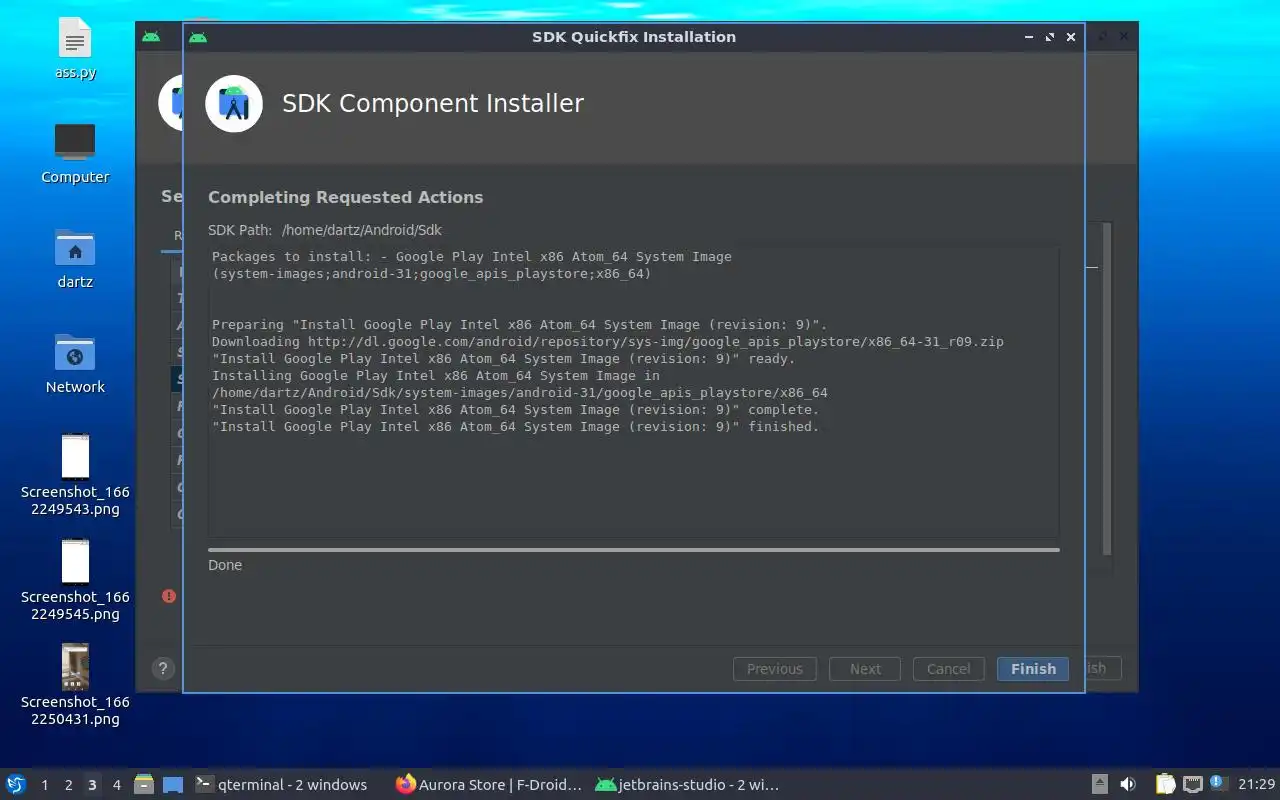Screen dimensions: 1280x800
Task: Open the network tray icon
Action: (1192, 784)
